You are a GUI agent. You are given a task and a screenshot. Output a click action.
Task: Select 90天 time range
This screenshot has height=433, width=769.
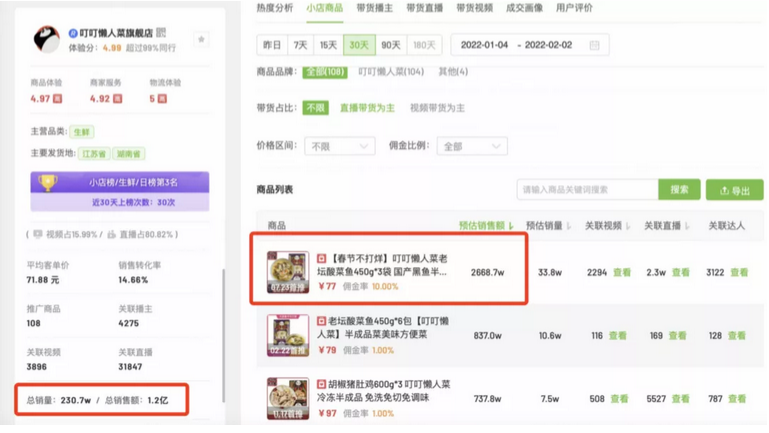(x=391, y=45)
